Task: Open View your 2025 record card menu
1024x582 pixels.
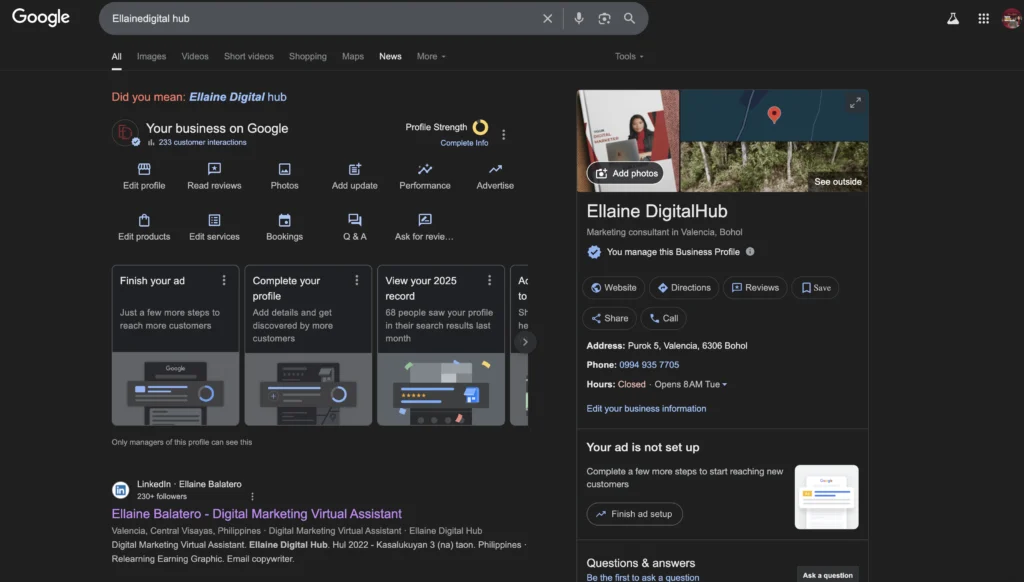Action: tap(489, 280)
